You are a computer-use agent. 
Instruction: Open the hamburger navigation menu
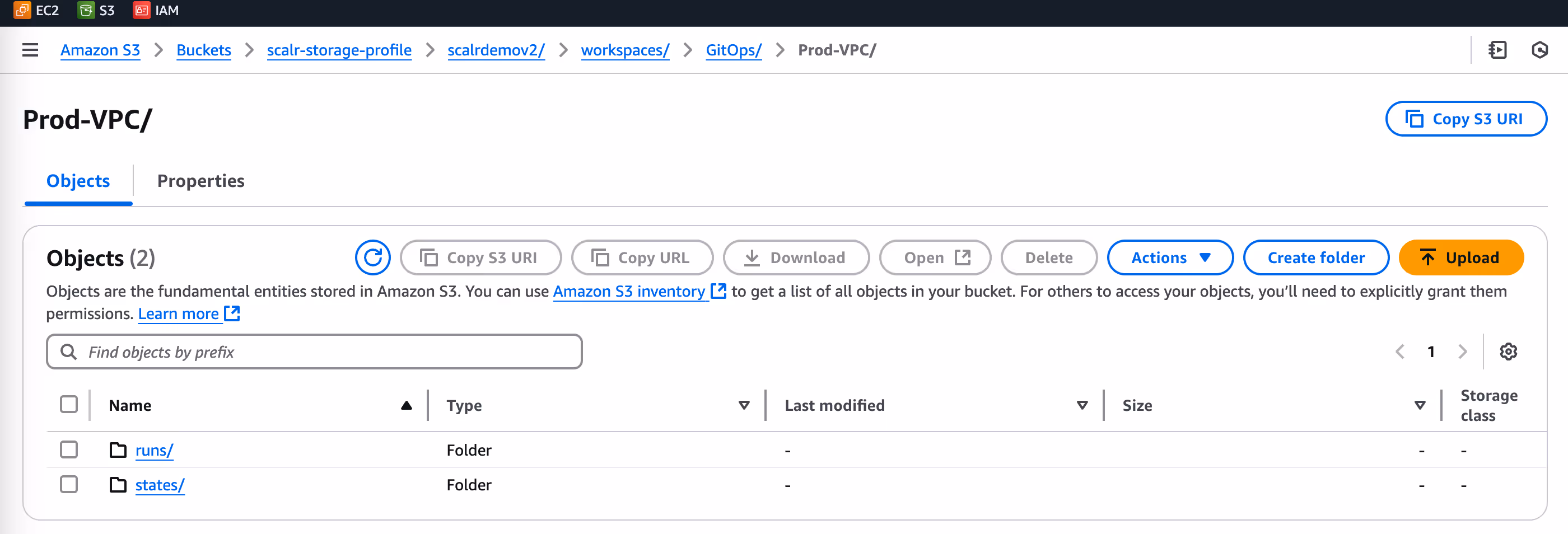[x=30, y=50]
